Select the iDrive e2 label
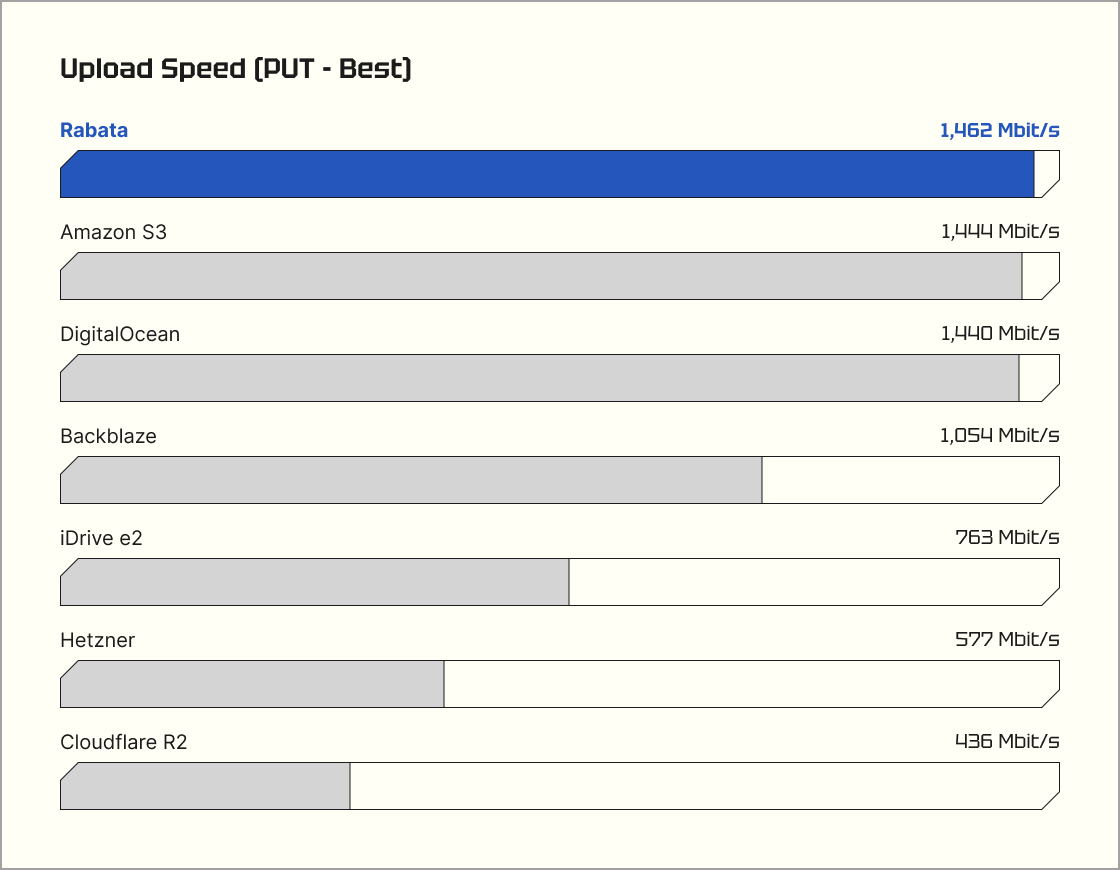Viewport: 1120px width, 870px height. [101, 538]
